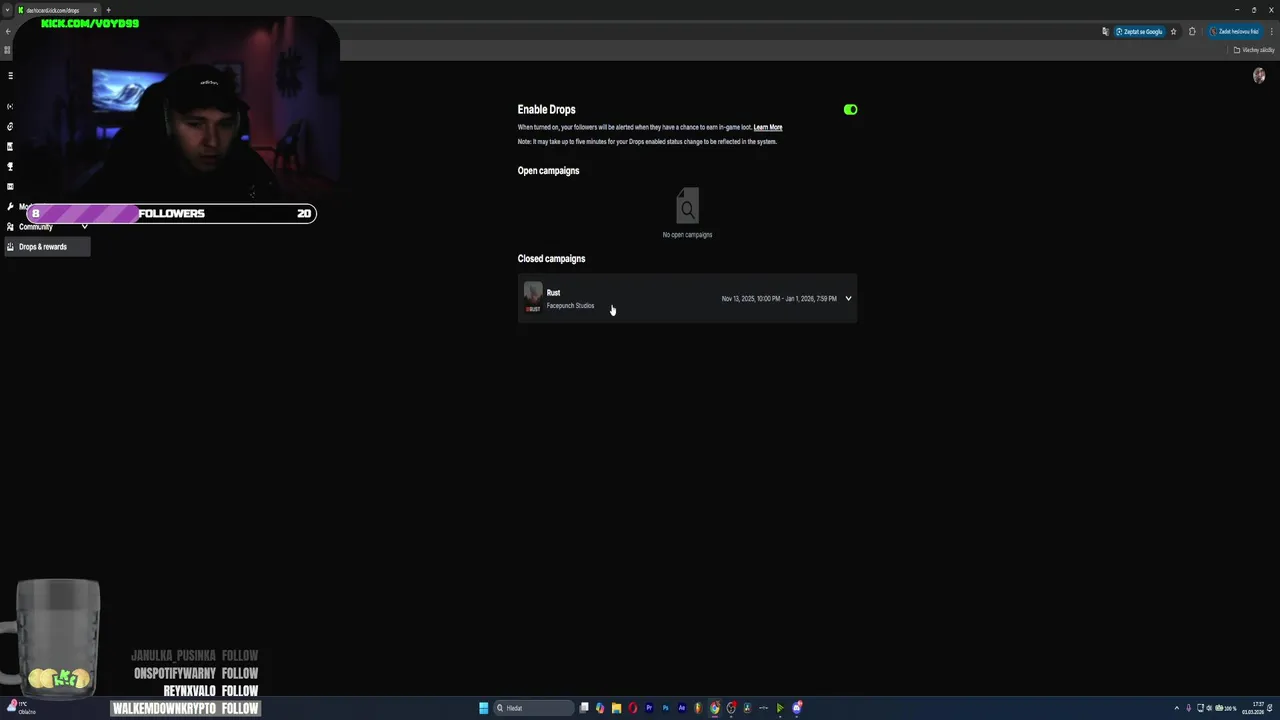This screenshot has width=1280, height=720.
Task: Open File Explorer from the taskbar
Action: 617,708
